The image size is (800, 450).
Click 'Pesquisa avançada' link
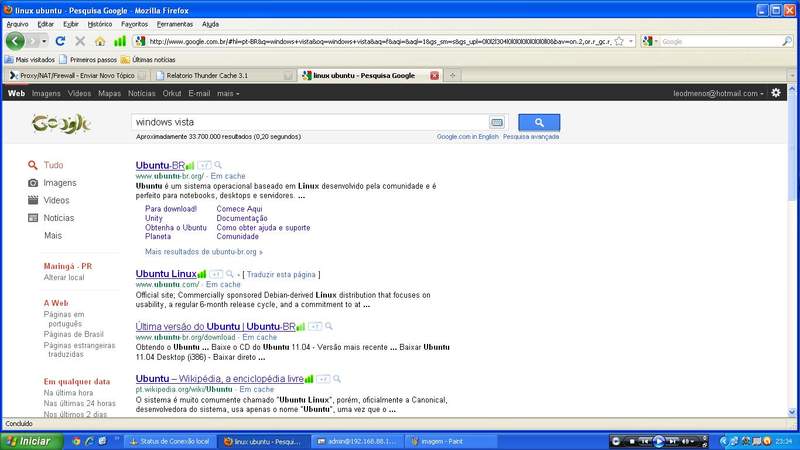point(531,137)
